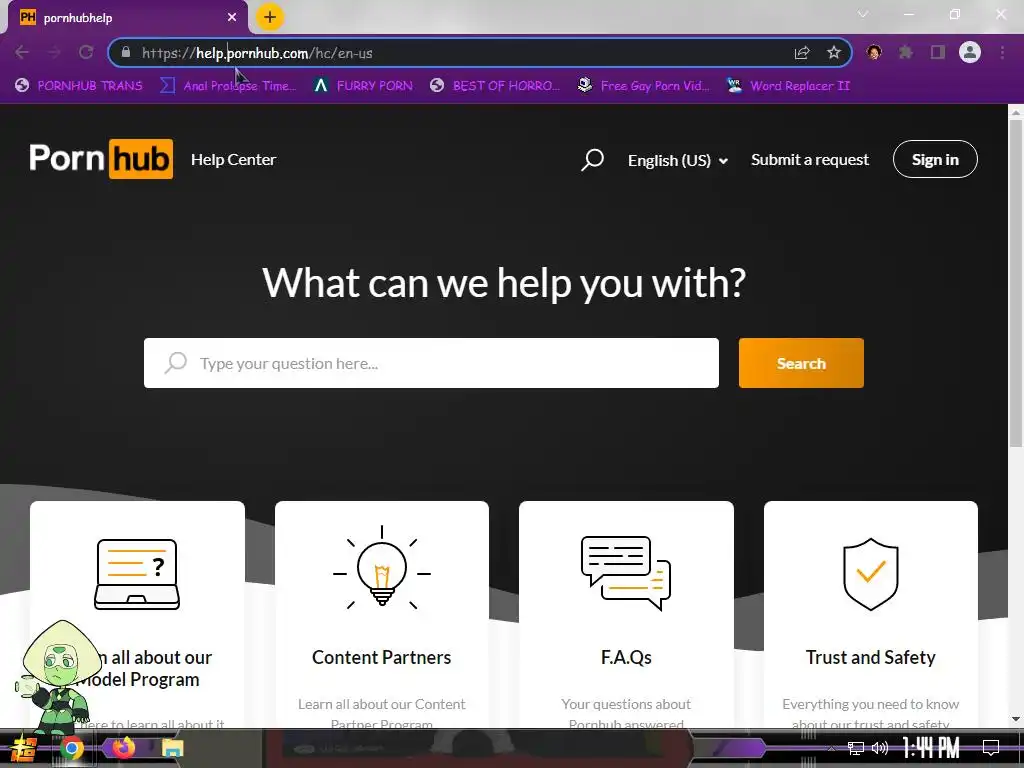Reload the page with the refresh icon

(86, 52)
